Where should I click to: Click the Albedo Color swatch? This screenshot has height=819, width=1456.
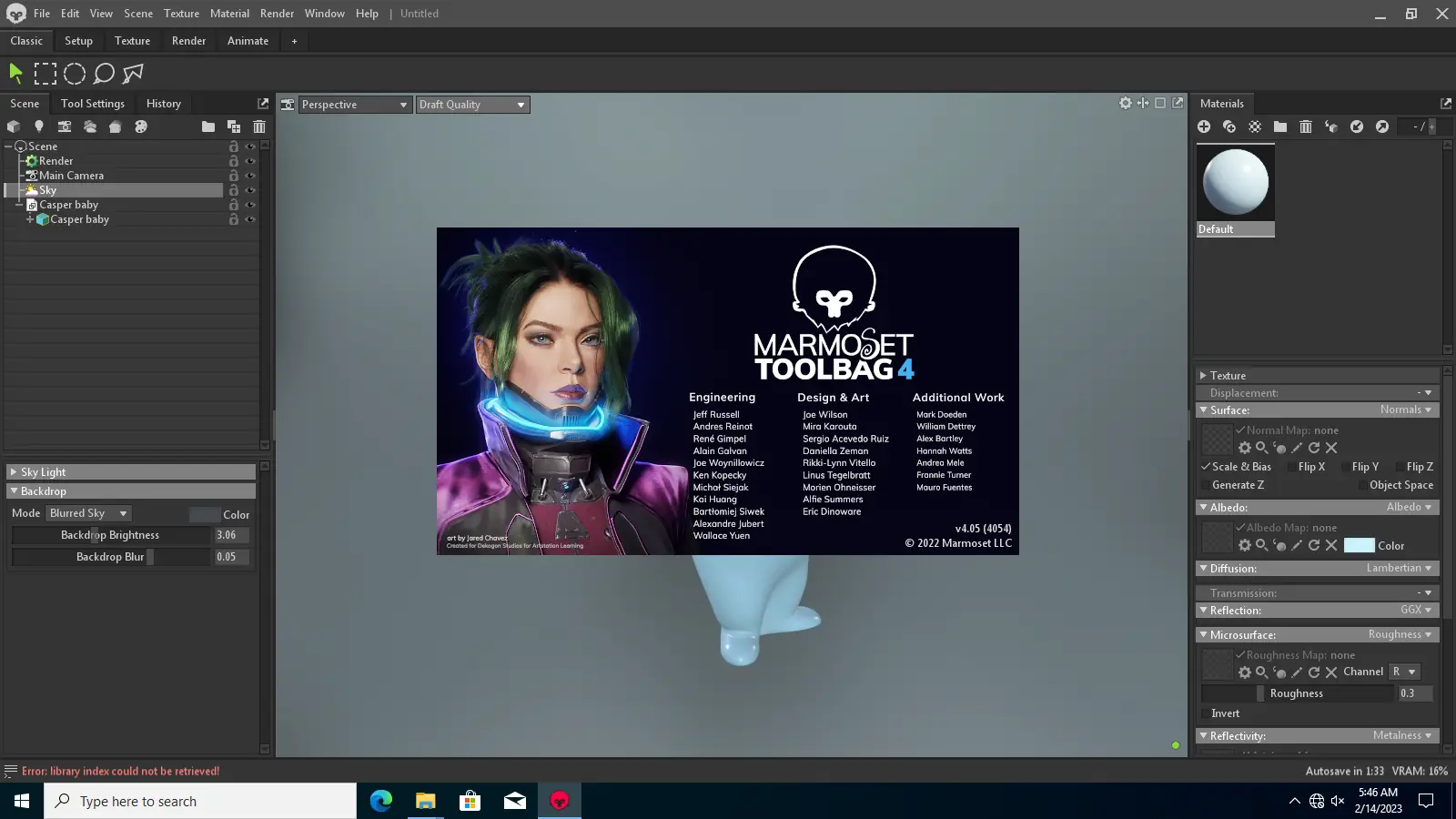pos(1359,545)
